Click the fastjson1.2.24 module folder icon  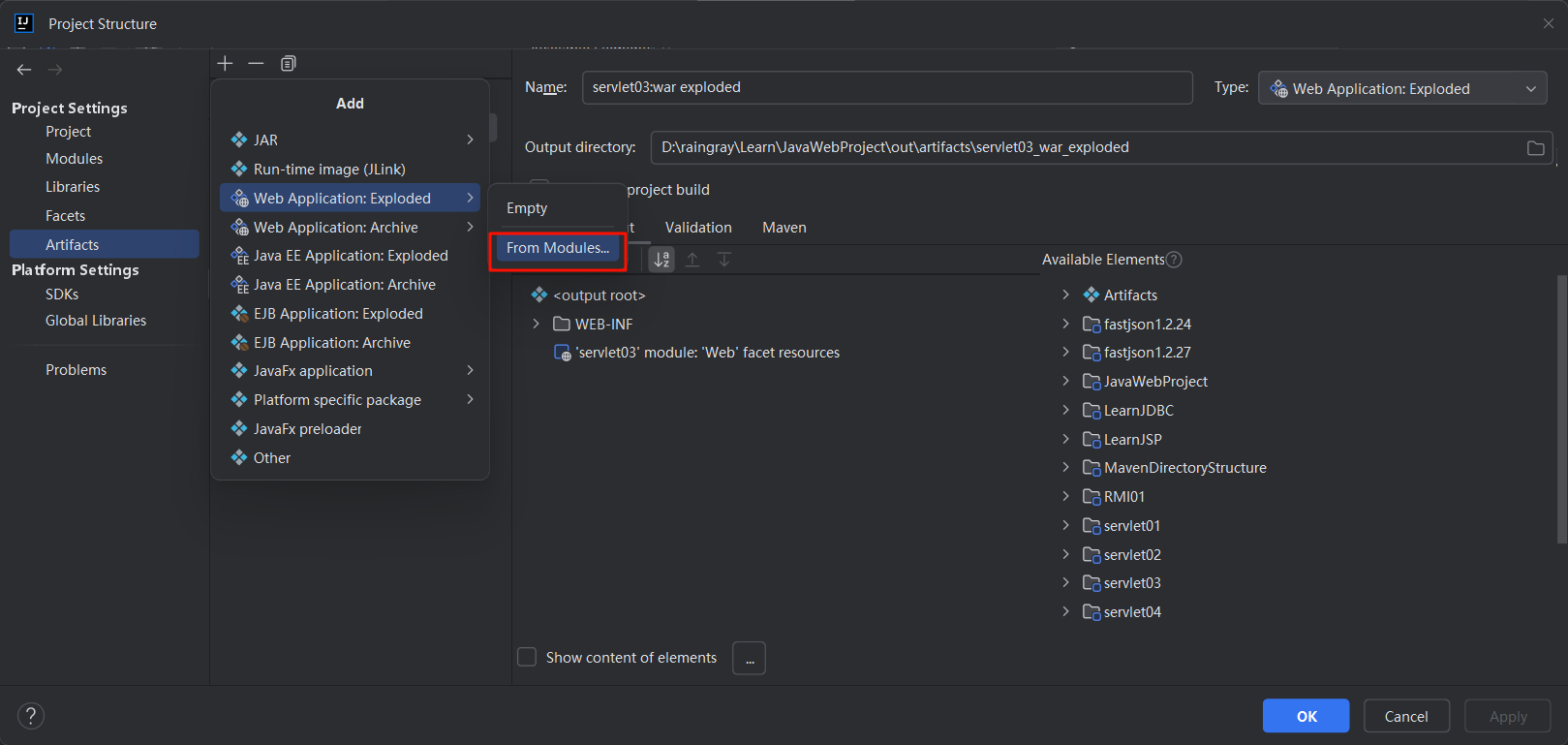pyautogui.click(x=1091, y=324)
